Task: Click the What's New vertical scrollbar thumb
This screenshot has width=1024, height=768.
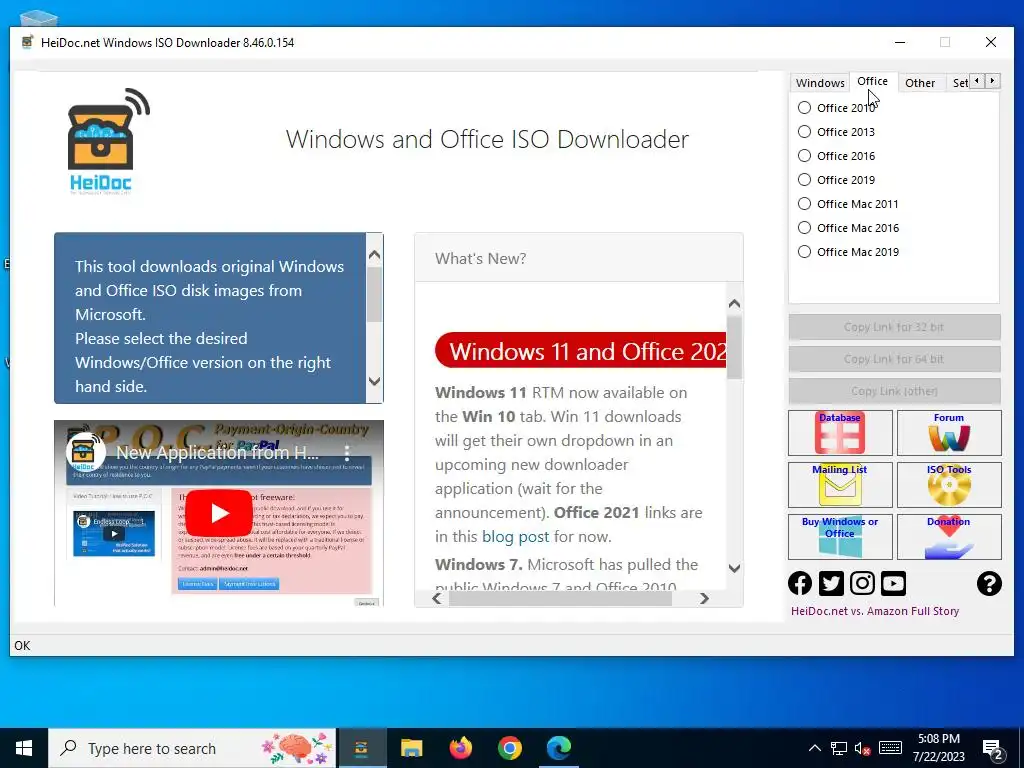Action: coord(734,347)
